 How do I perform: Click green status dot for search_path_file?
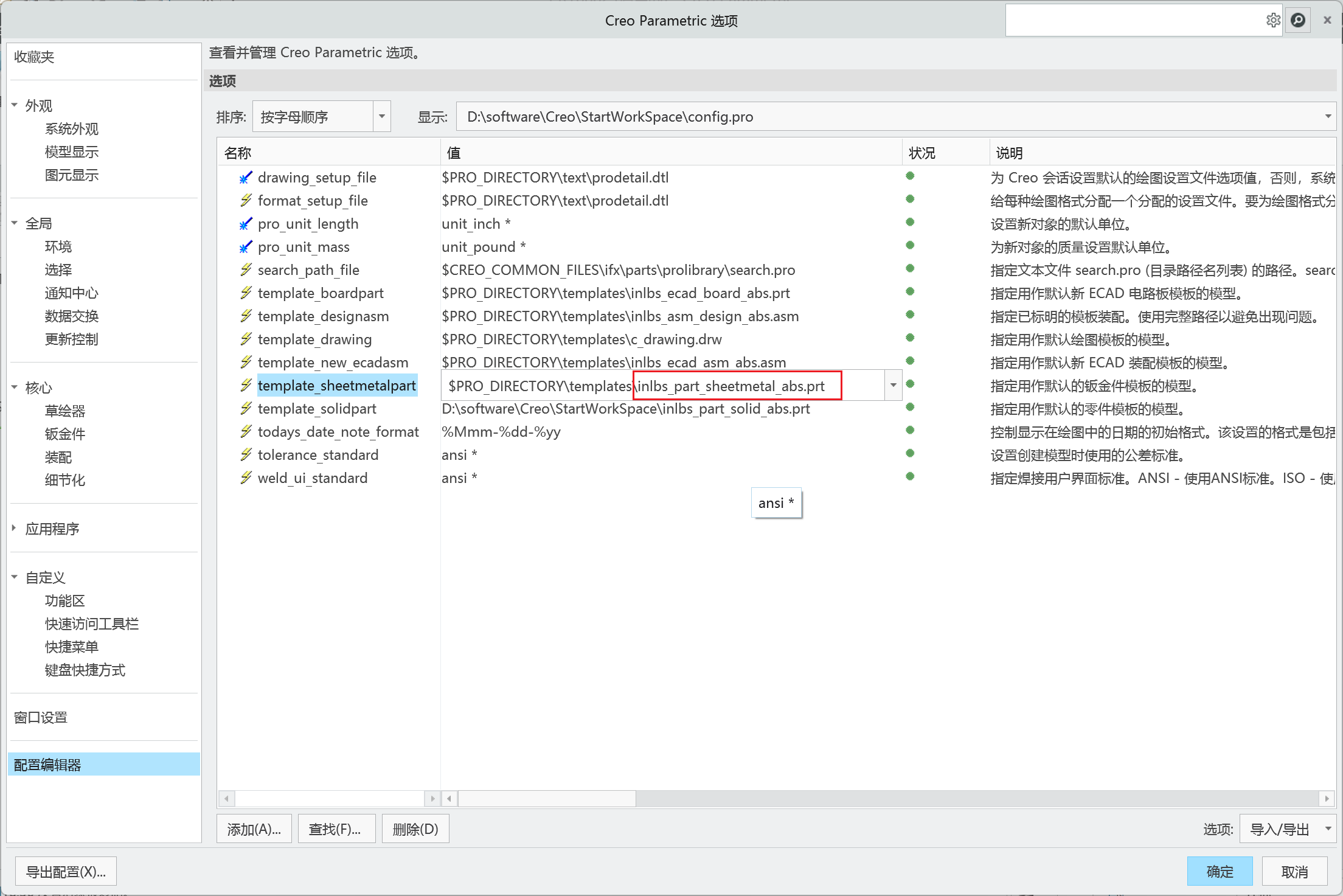tap(910, 268)
